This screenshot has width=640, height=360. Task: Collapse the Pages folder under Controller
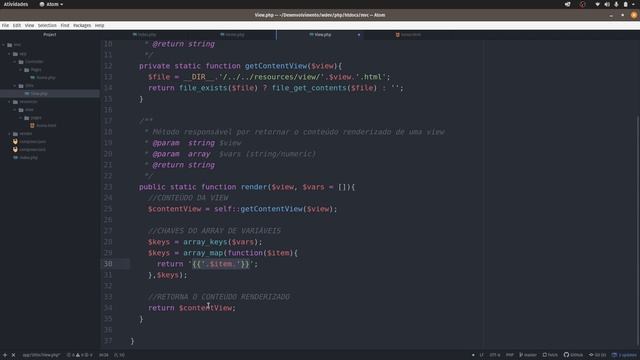click(21, 70)
